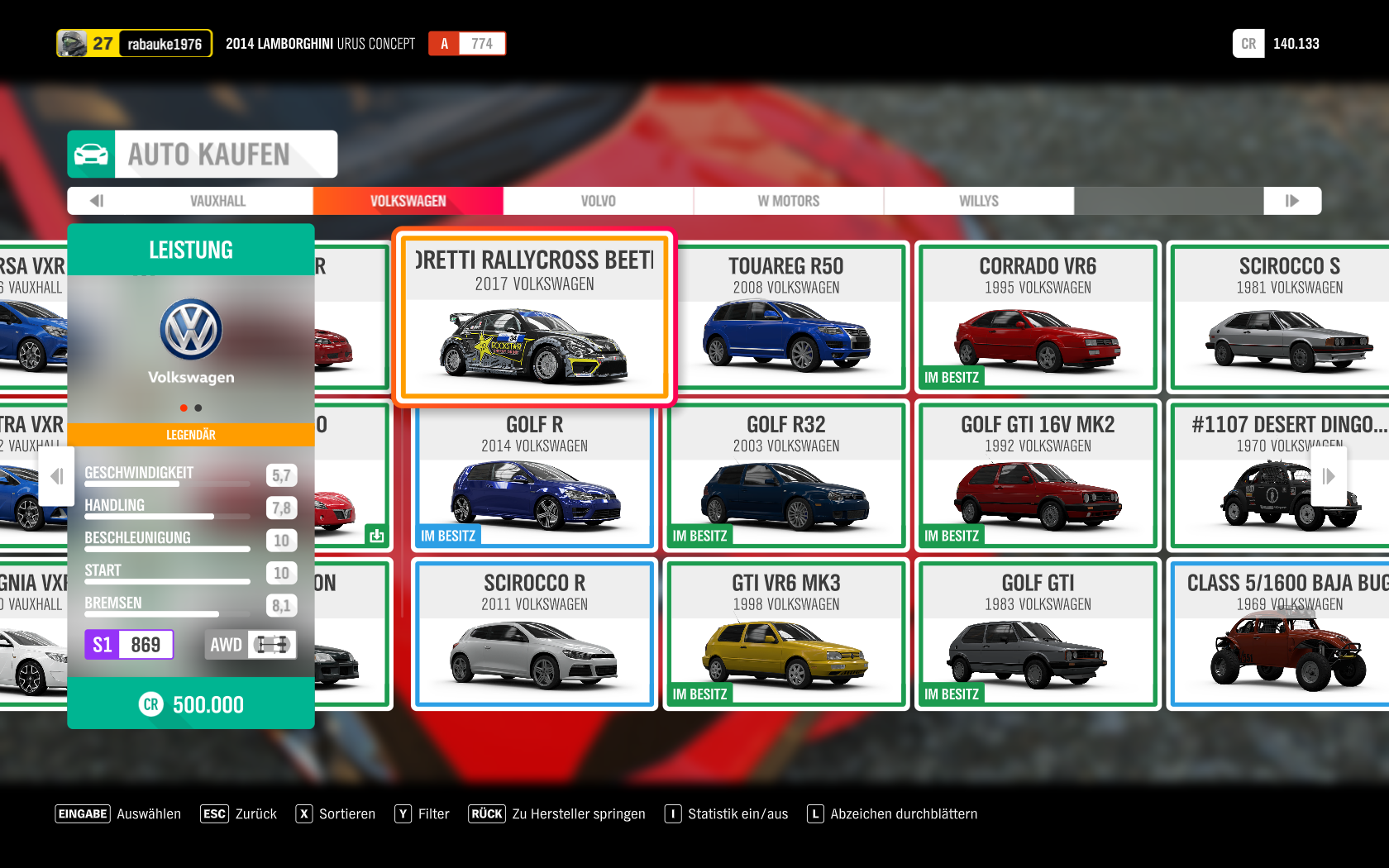Screen dimensions: 1389x868
Task: Select the Touareg R50 car tile
Action: pyautogui.click(x=785, y=316)
